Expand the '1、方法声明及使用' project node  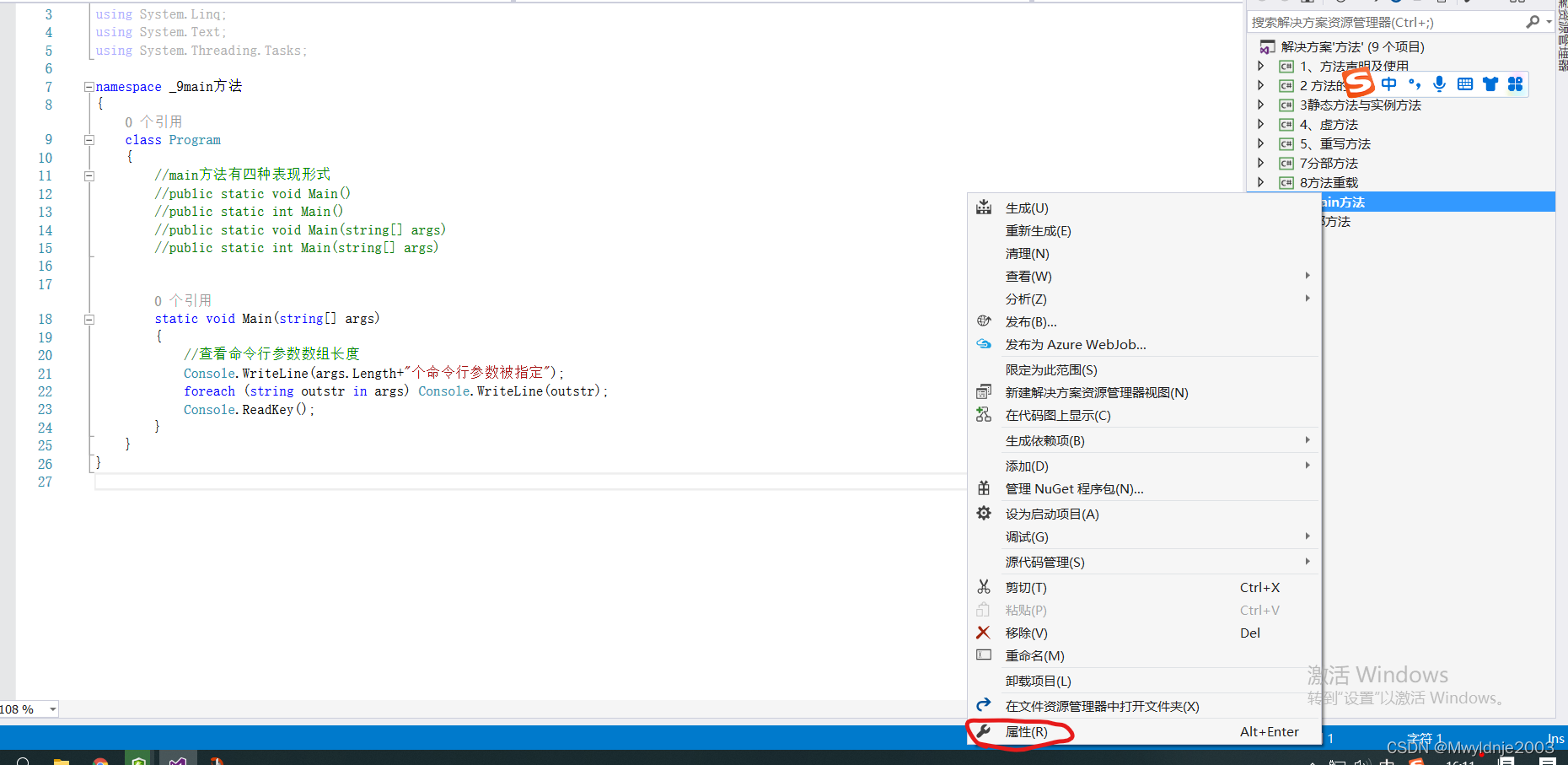(x=1261, y=66)
